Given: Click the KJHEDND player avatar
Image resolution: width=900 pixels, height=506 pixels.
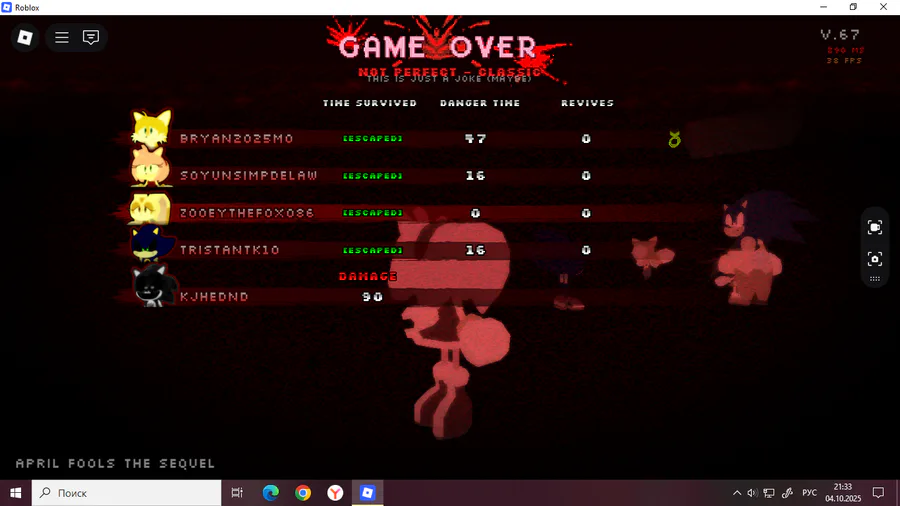Looking at the screenshot, I should pos(152,286).
